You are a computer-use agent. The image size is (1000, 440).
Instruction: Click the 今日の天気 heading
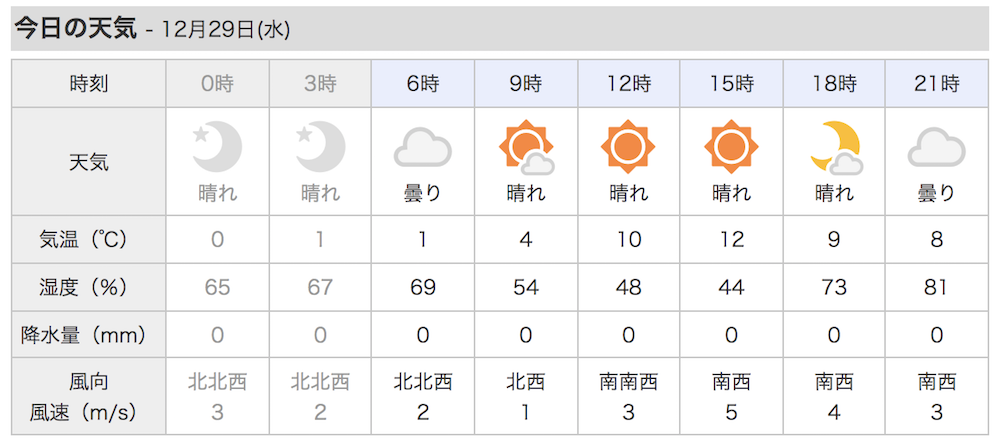click(76, 29)
